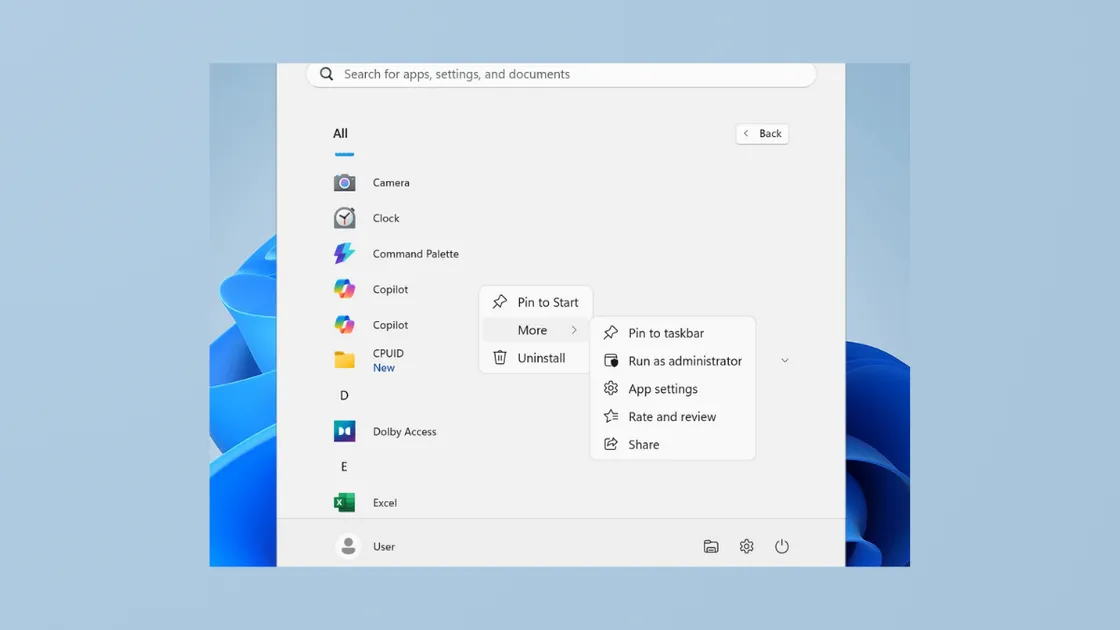Open the file explorer icon near the user area
The width and height of the screenshot is (1120, 630).
point(711,546)
